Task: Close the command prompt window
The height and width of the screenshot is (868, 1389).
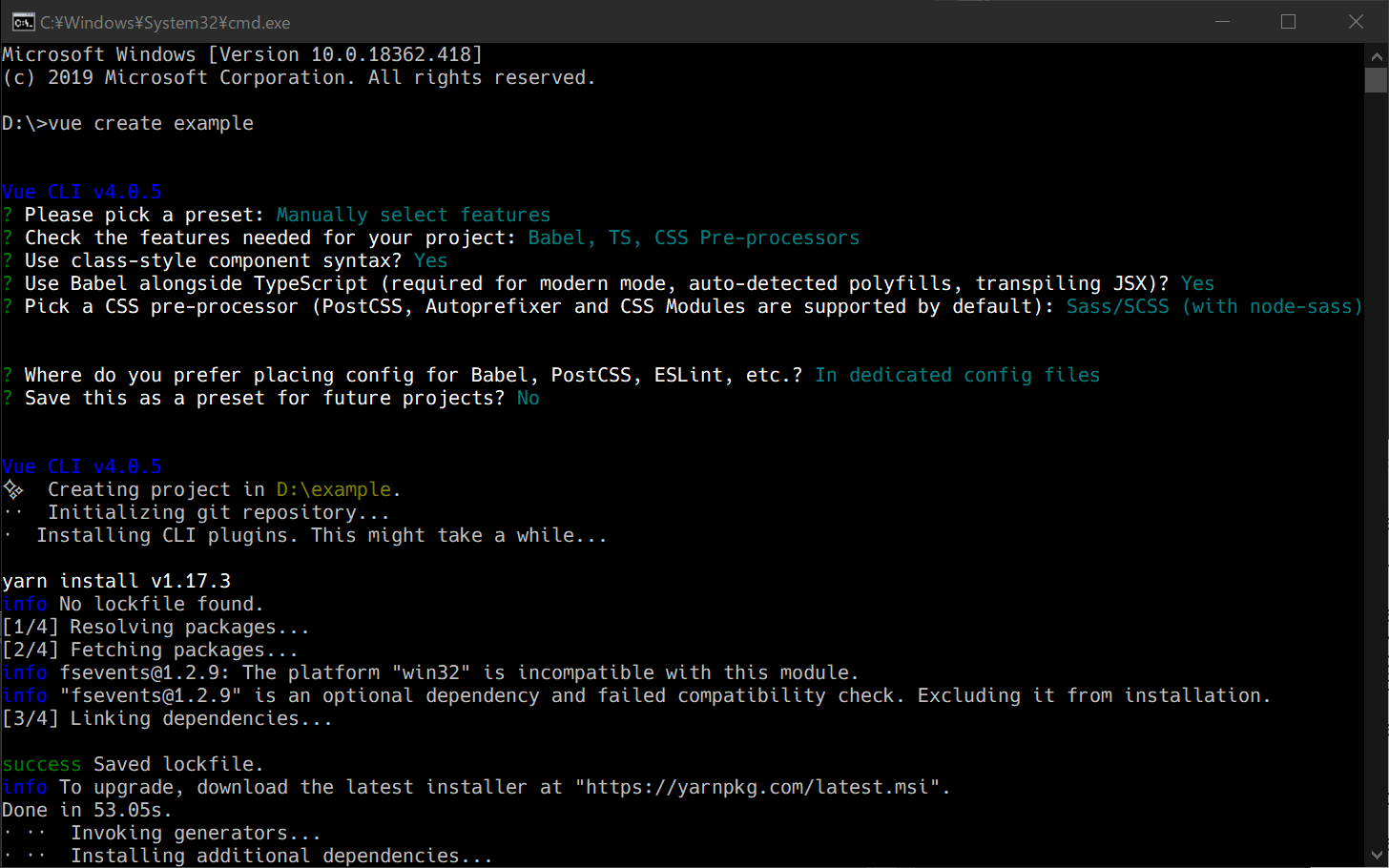Action: (x=1356, y=22)
